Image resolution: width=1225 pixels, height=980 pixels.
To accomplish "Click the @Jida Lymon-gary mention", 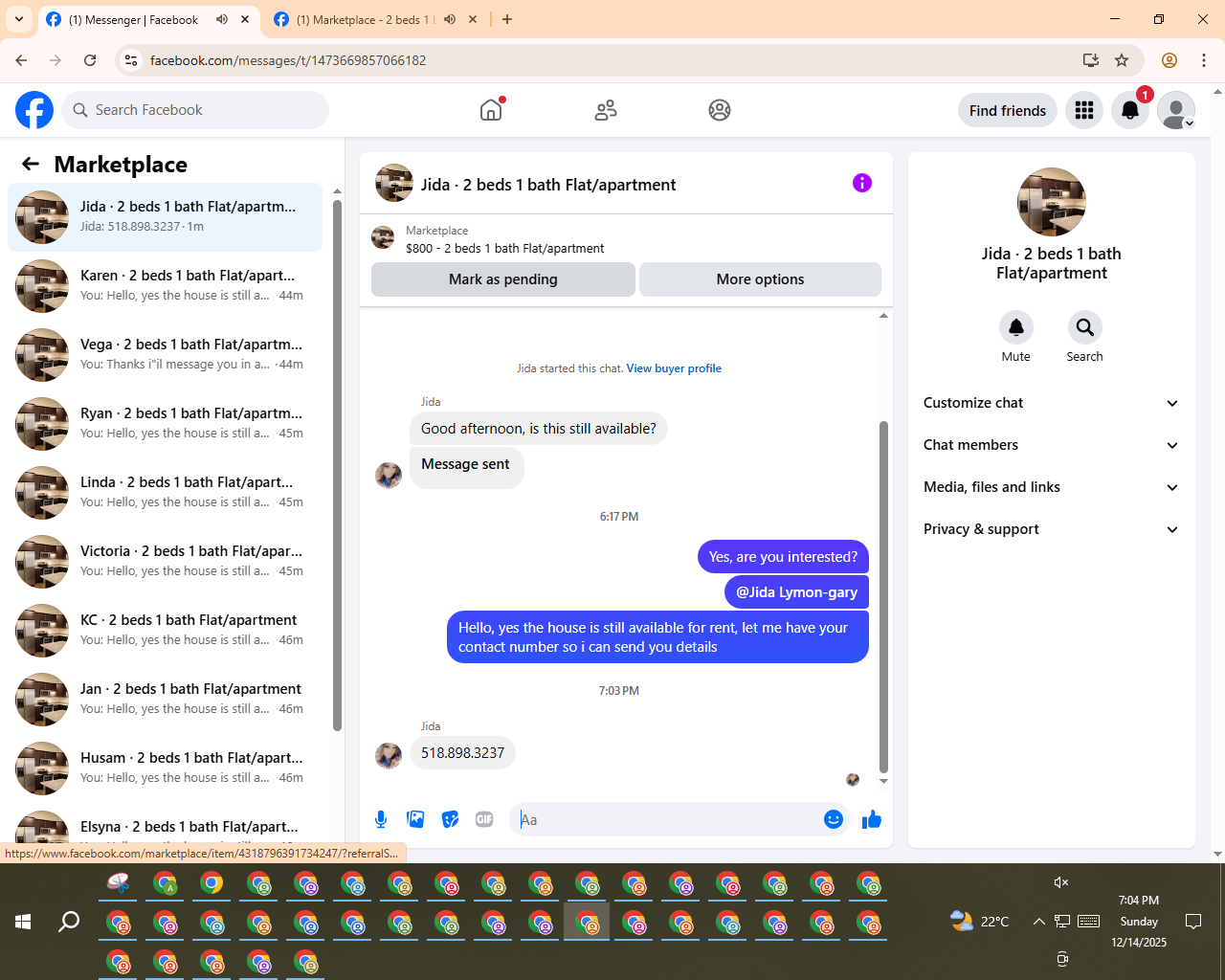I will click(x=796, y=592).
